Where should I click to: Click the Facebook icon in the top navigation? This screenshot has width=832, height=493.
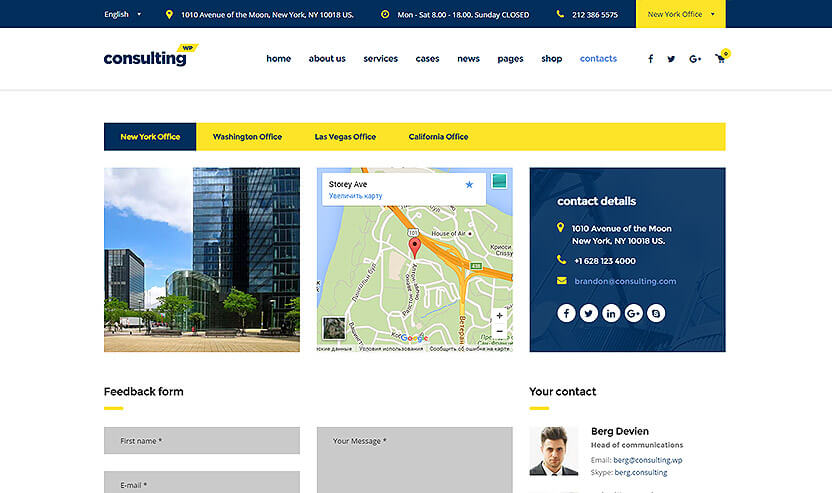(650, 59)
